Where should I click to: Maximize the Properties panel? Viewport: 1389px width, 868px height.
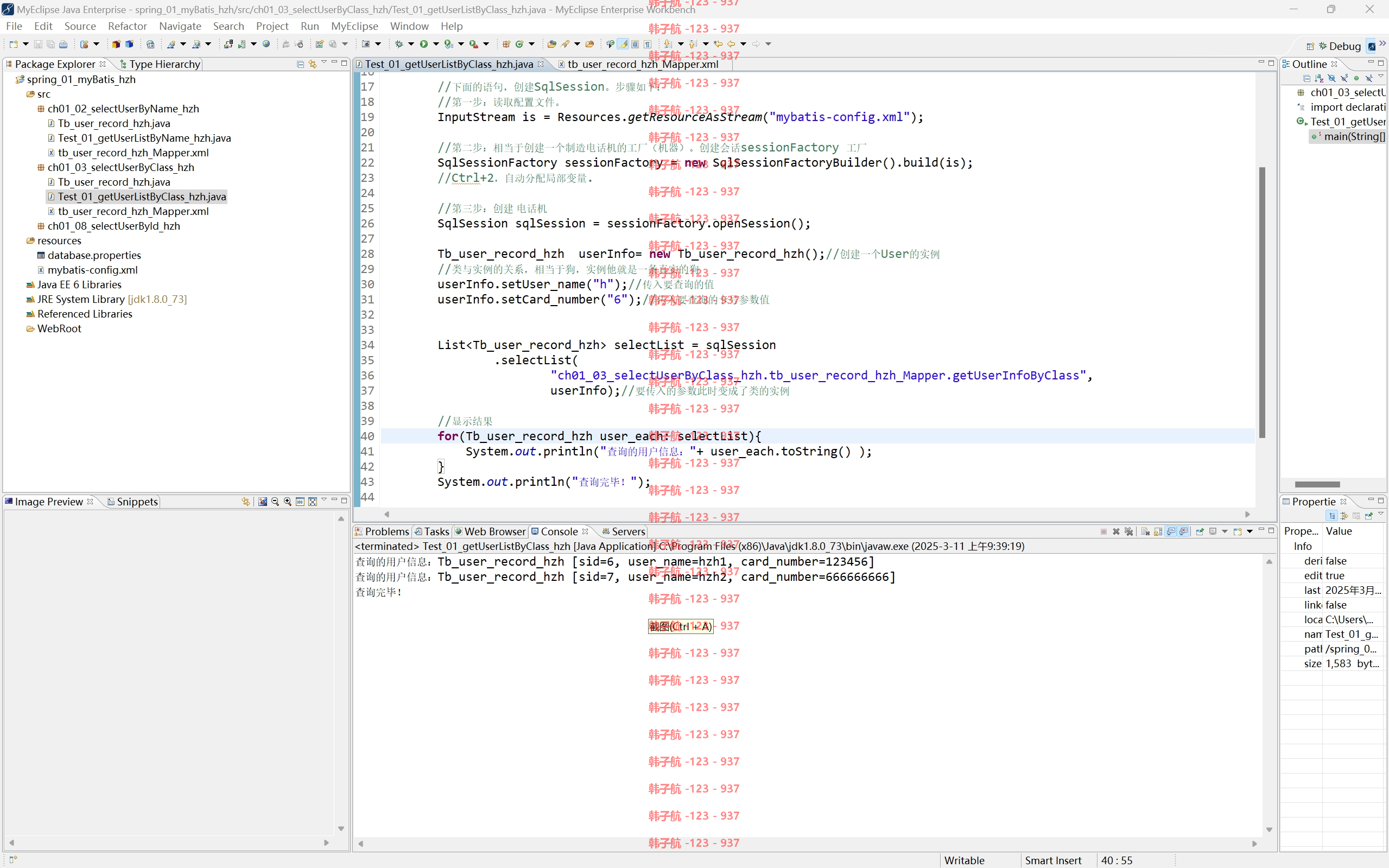point(1381,500)
